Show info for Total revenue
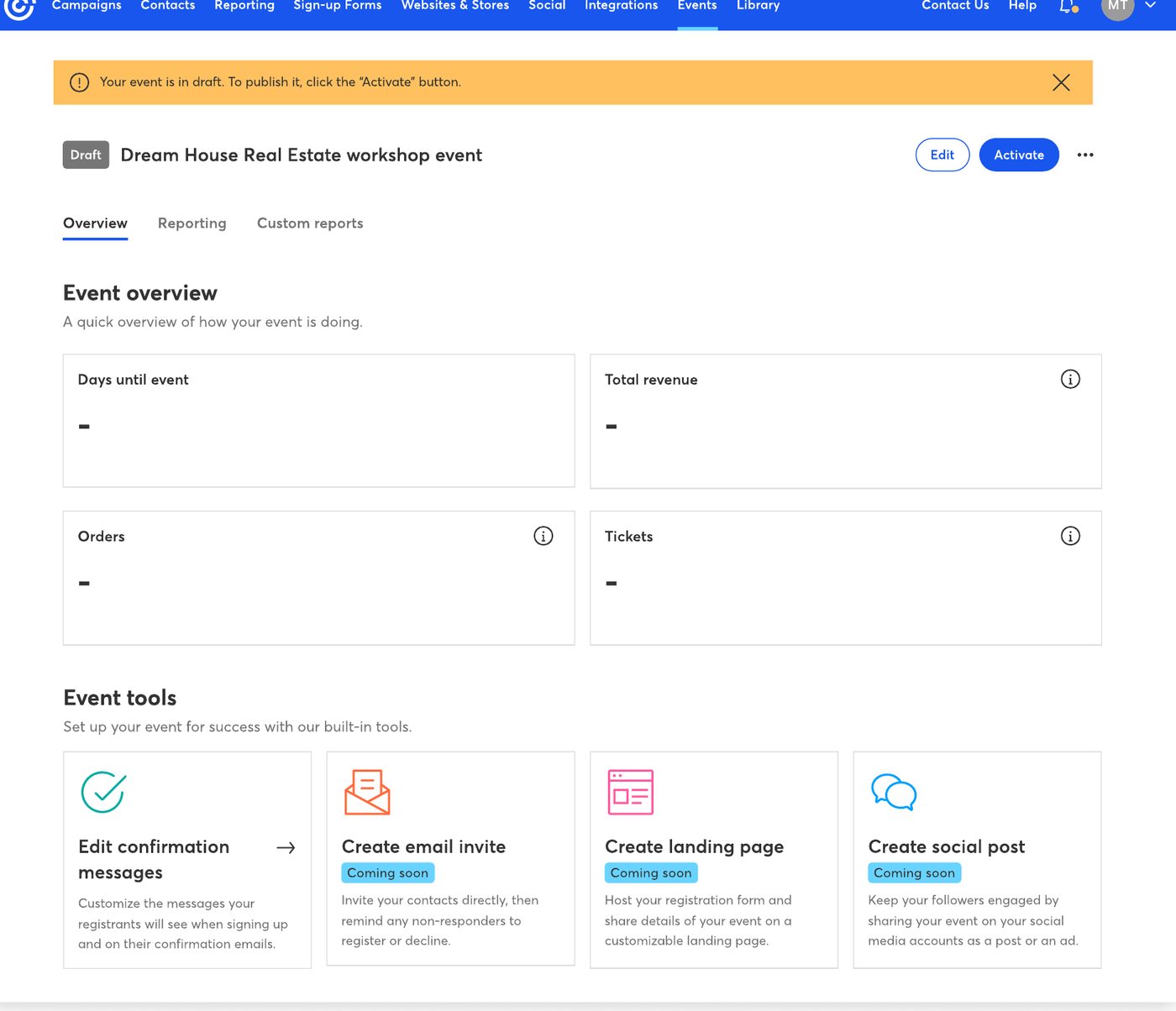Image resolution: width=1176 pixels, height=1011 pixels. tap(1070, 380)
